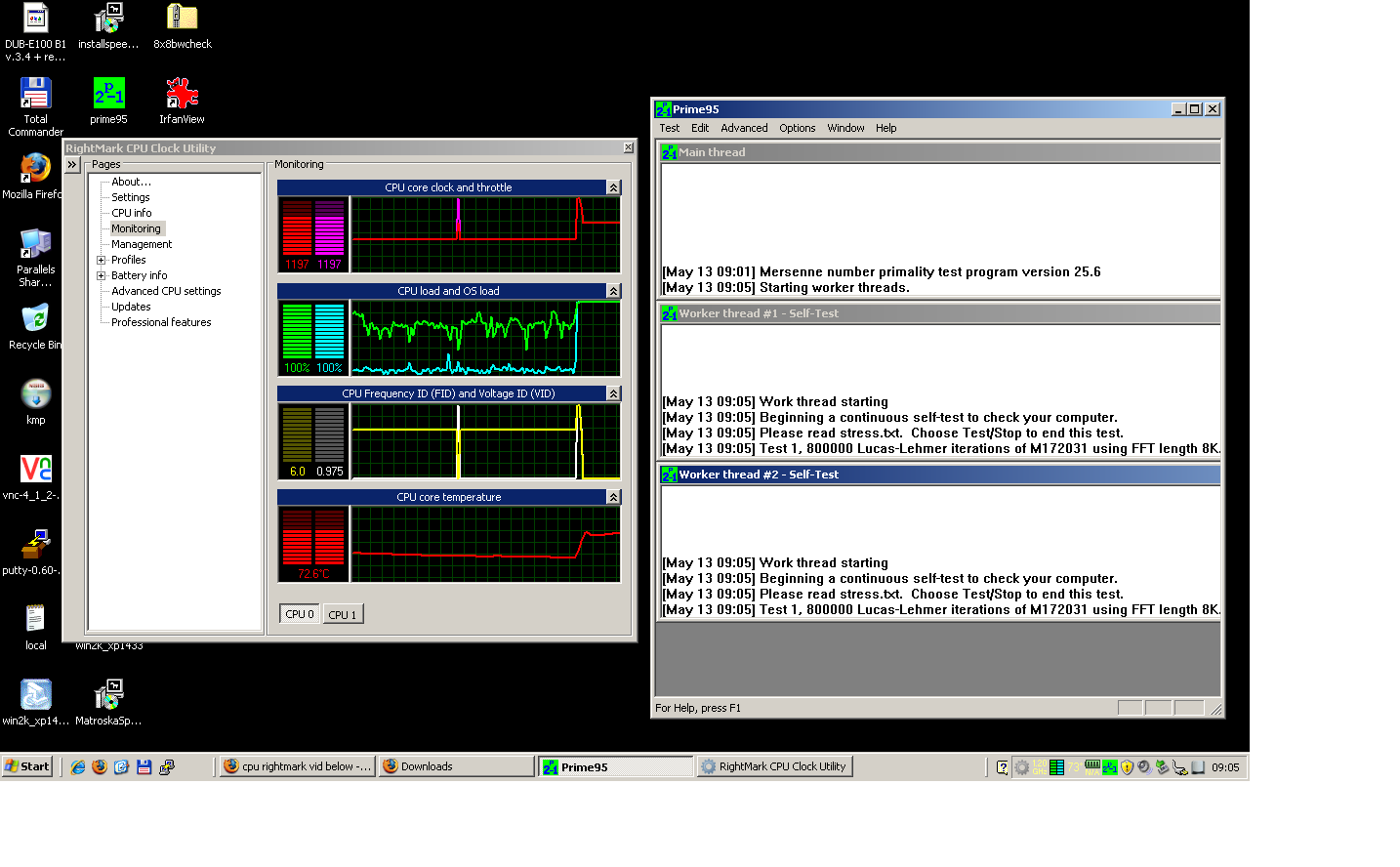
Task: Switch to the 'cpu rightmark vid below' Firefox window
Action: pos(297,766)
